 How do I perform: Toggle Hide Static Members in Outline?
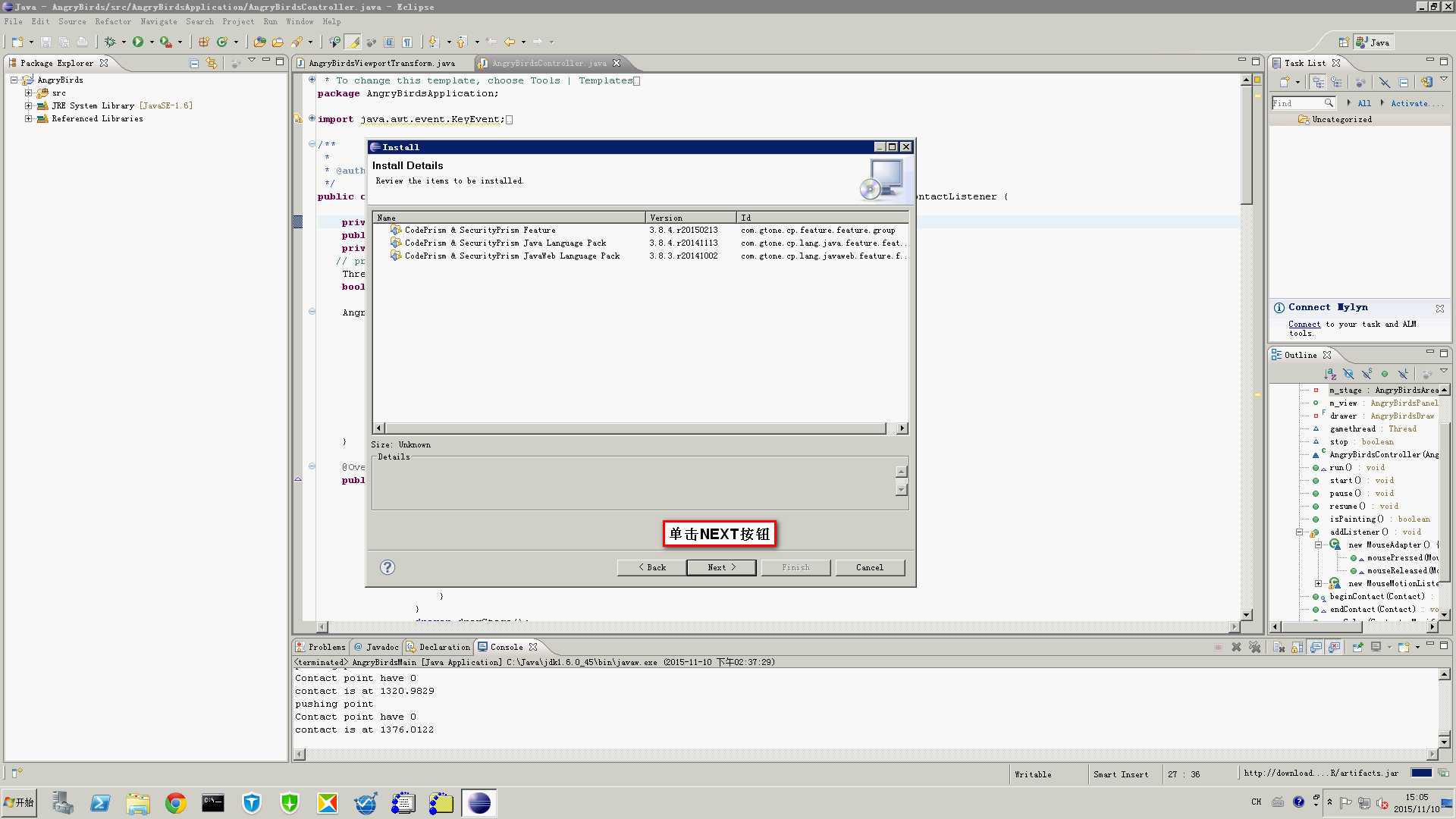click(x=1367, y=373)
